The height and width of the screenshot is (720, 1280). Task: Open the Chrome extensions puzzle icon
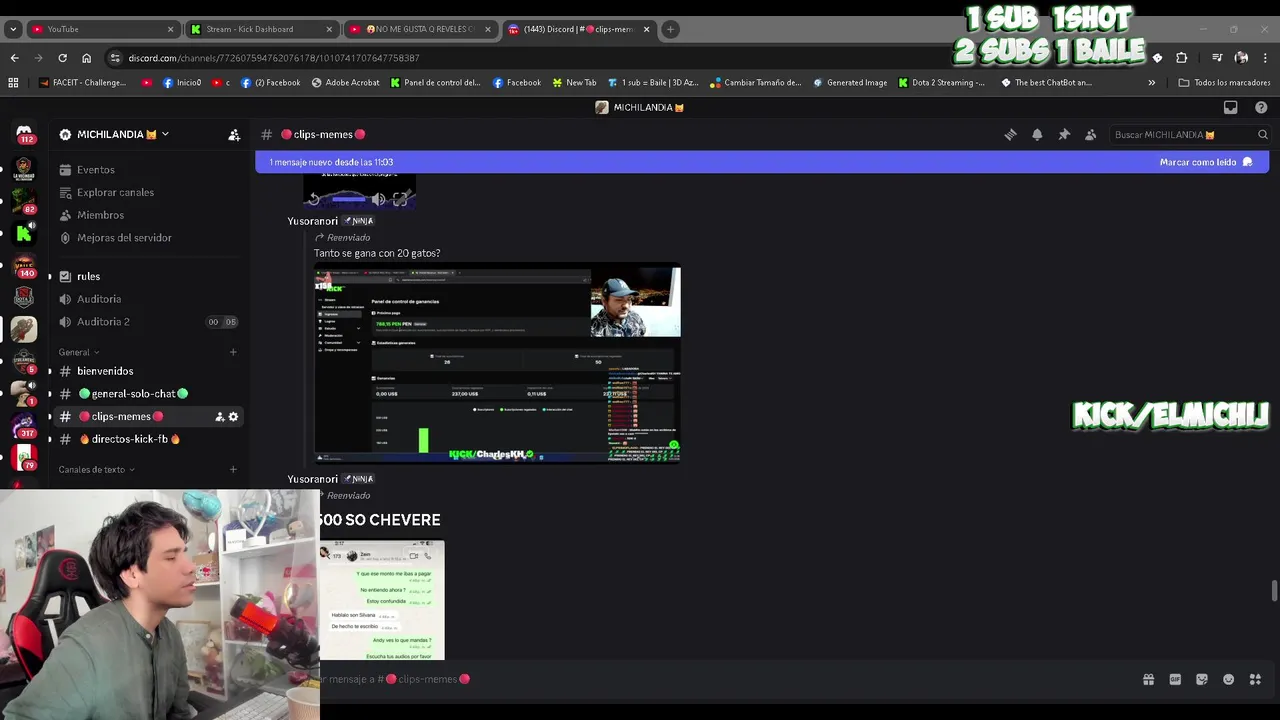[1181, 58]
